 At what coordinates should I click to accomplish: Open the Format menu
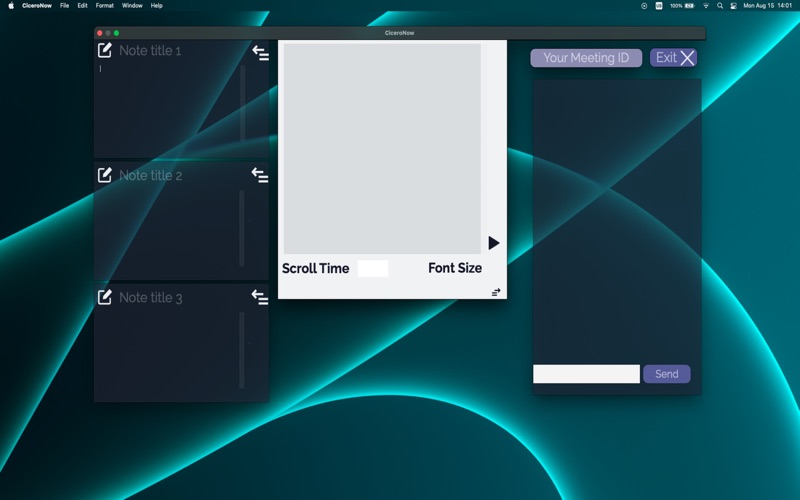[x=104, y=6]
